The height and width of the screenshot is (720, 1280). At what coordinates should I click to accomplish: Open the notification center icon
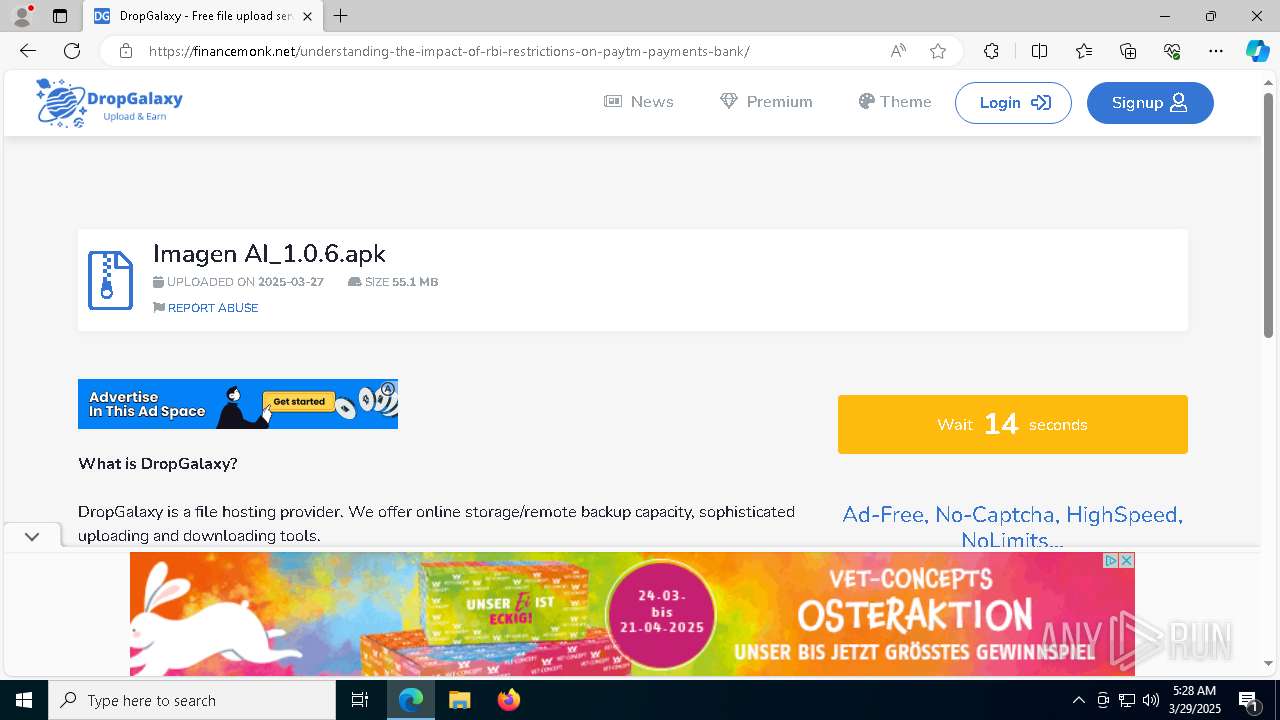coord(1249,700)
